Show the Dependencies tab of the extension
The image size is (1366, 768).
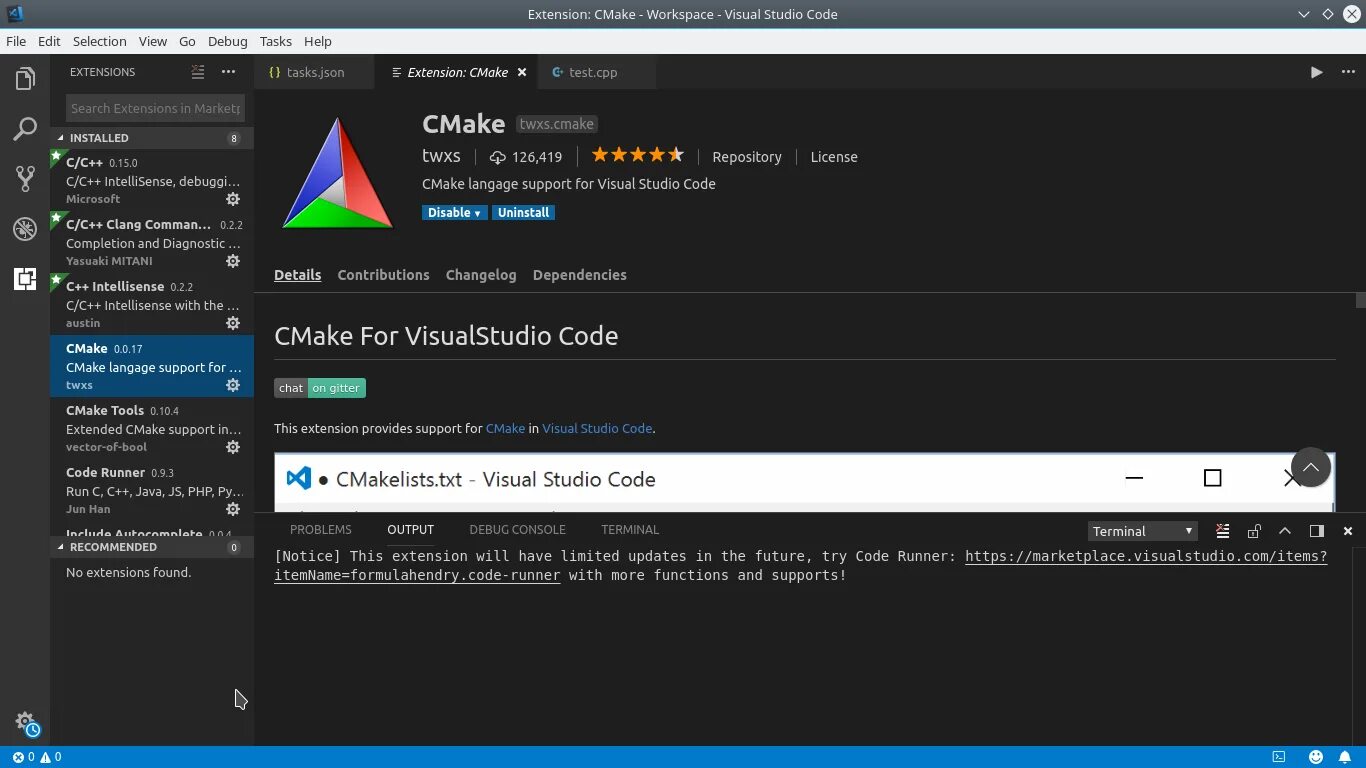579,275
